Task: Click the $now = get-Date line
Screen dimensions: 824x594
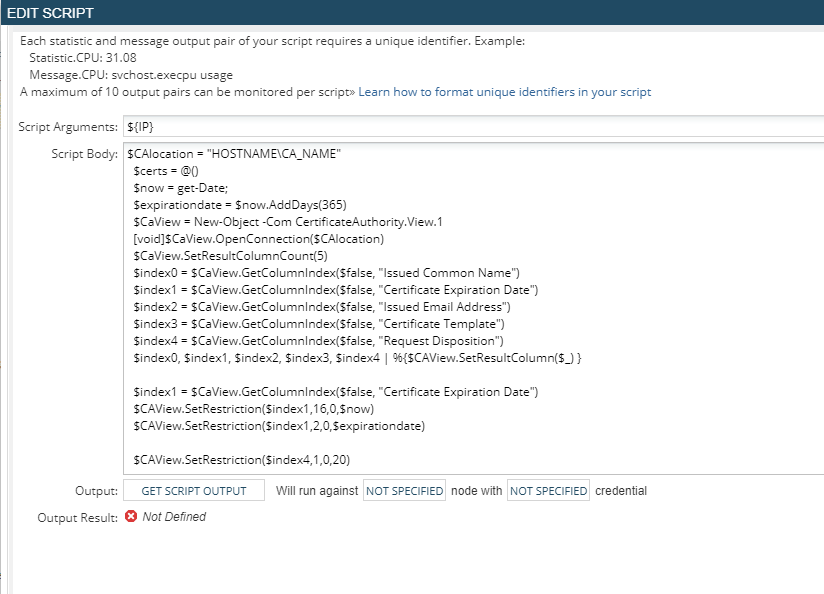Action: tap(180, 188)
